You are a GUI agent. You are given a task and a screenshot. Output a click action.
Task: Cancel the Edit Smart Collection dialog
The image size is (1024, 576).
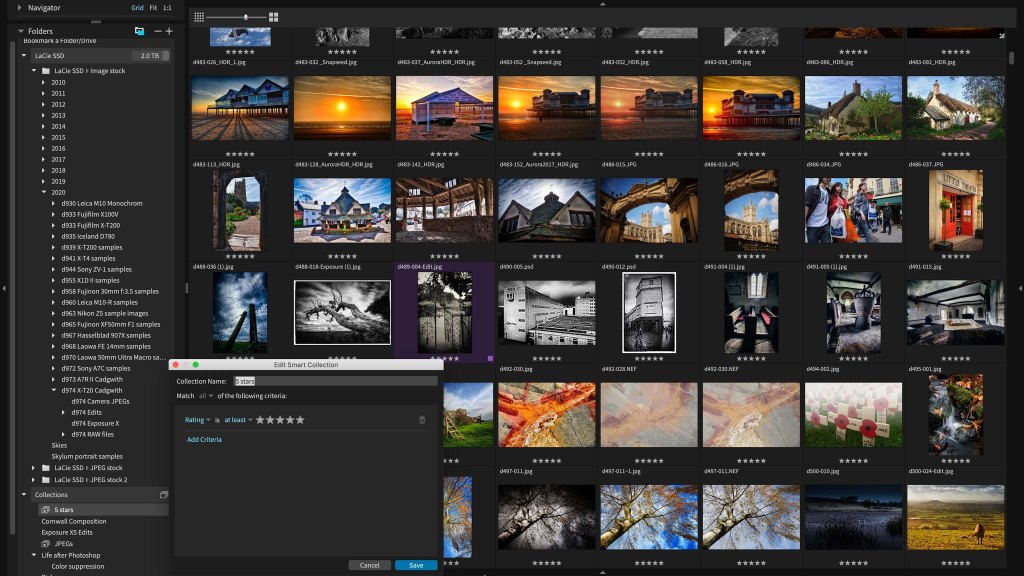[369, 565]
